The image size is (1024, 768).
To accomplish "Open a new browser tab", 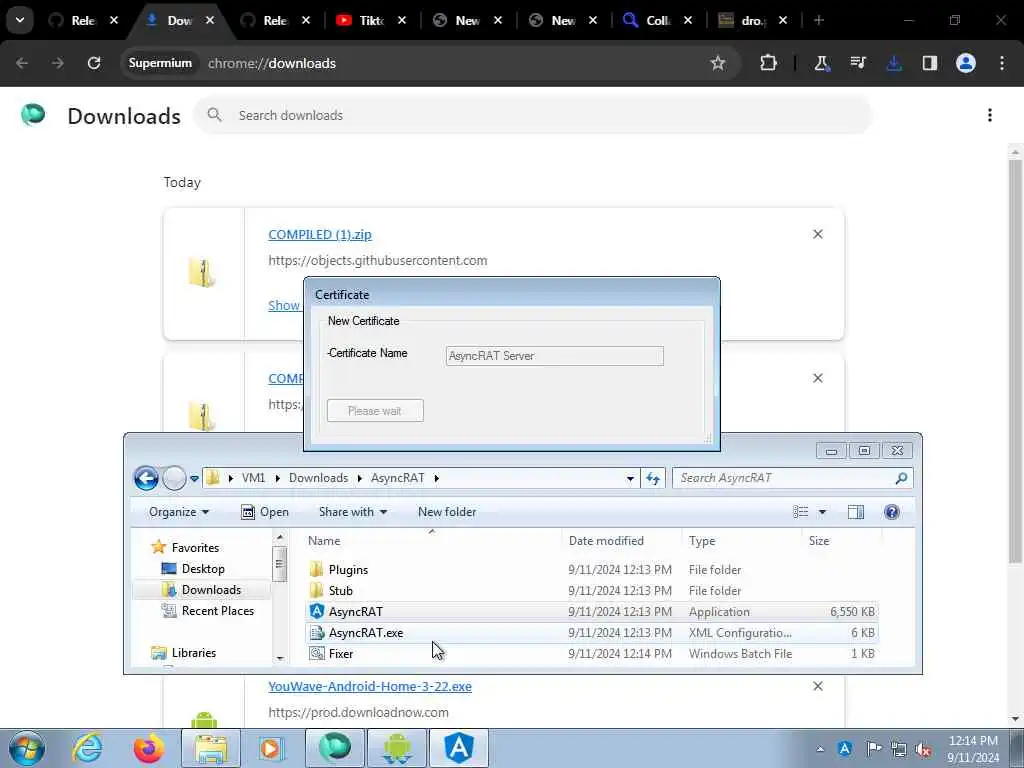I will pyautogui.click(x=818, y=20).
